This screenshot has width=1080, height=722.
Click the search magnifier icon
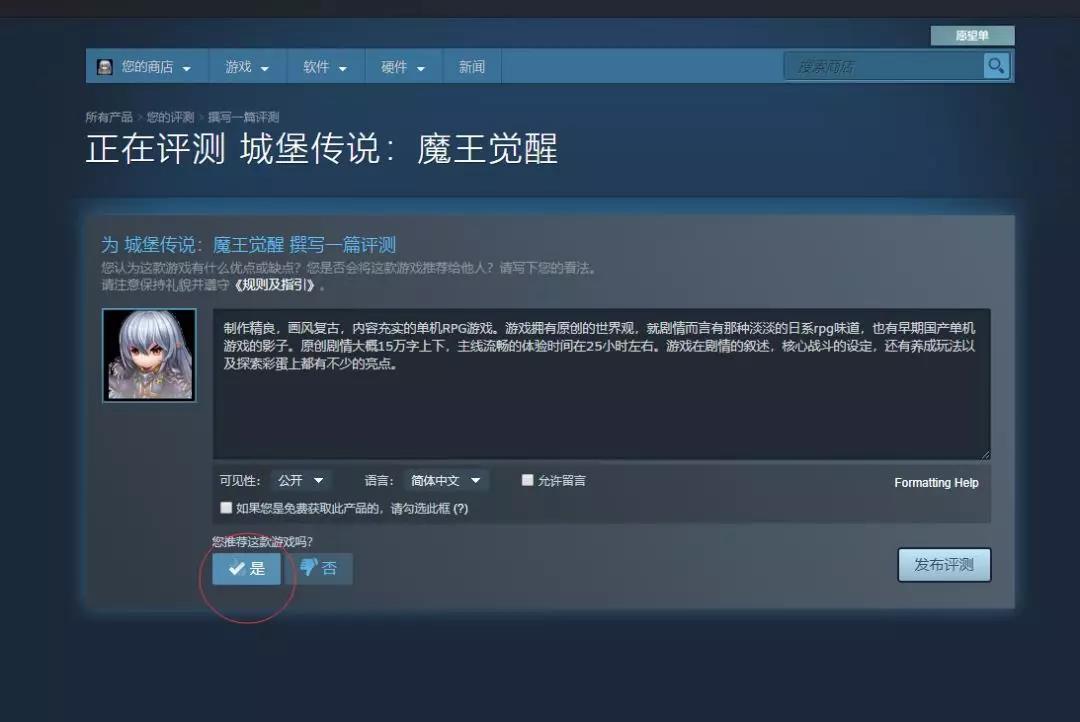pyautogui.click(x=996, y=66)
